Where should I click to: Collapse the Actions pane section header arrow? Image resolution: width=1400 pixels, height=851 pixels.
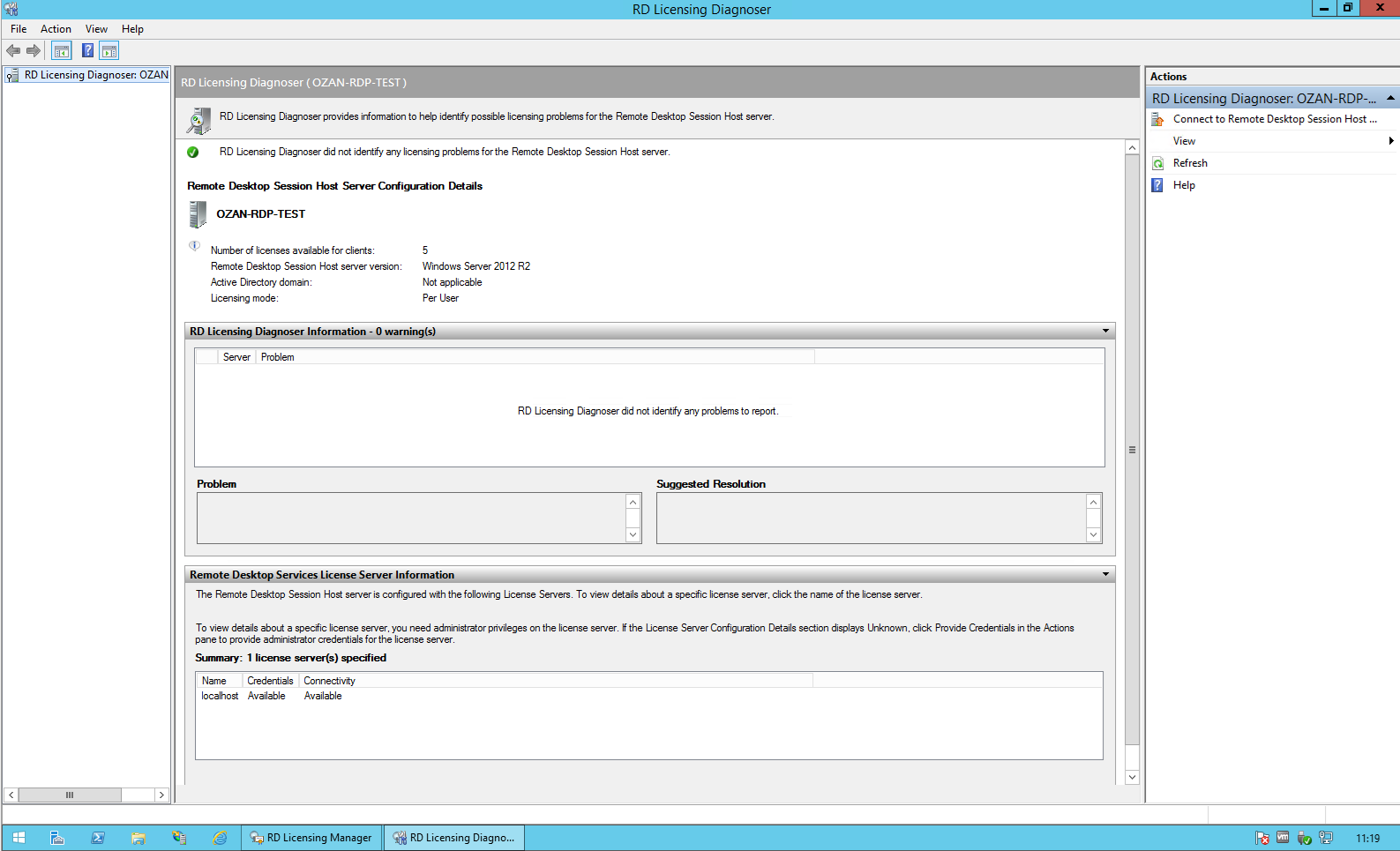coord(1390,98)
